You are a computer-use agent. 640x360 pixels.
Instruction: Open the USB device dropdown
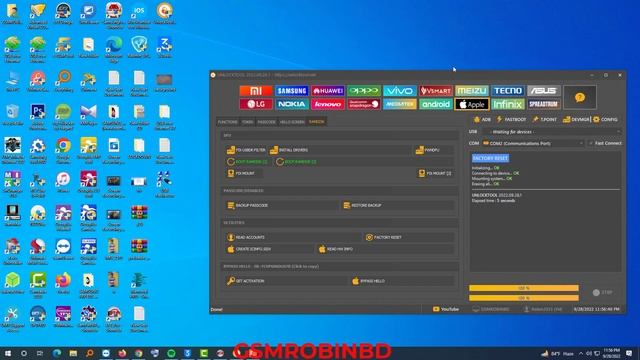[552, 132]
